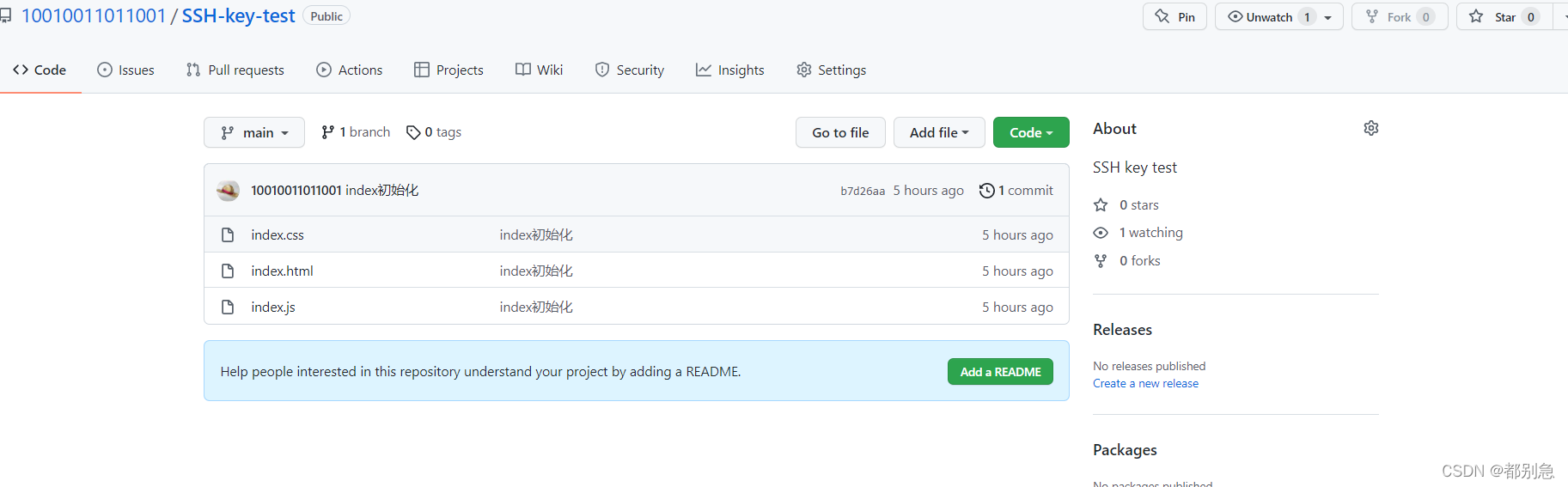Go to the Projects tab
This screenshot has width=1568, height=487.
tap(448, 70)
